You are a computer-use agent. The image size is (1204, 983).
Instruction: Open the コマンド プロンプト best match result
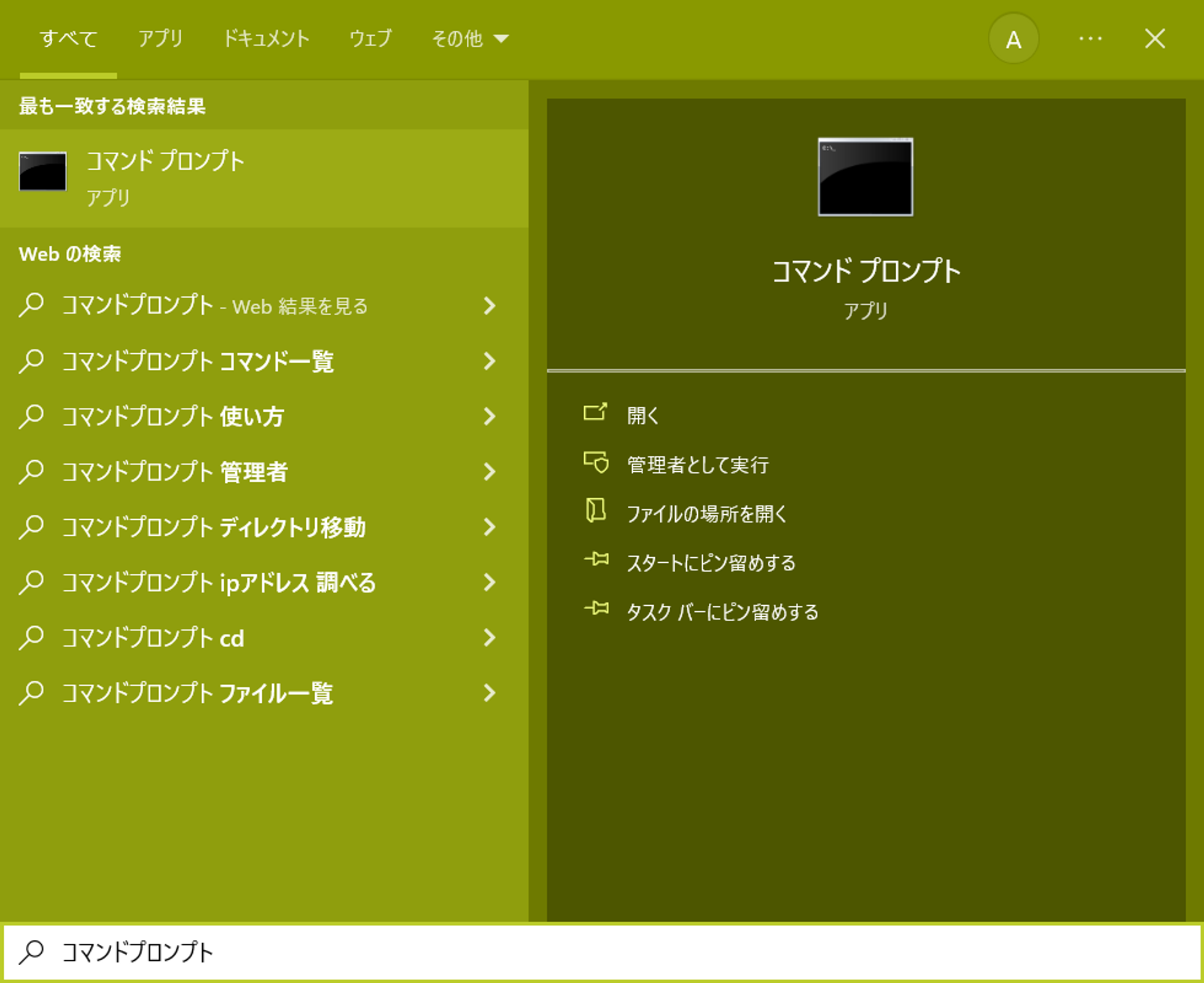coord(264,178)
